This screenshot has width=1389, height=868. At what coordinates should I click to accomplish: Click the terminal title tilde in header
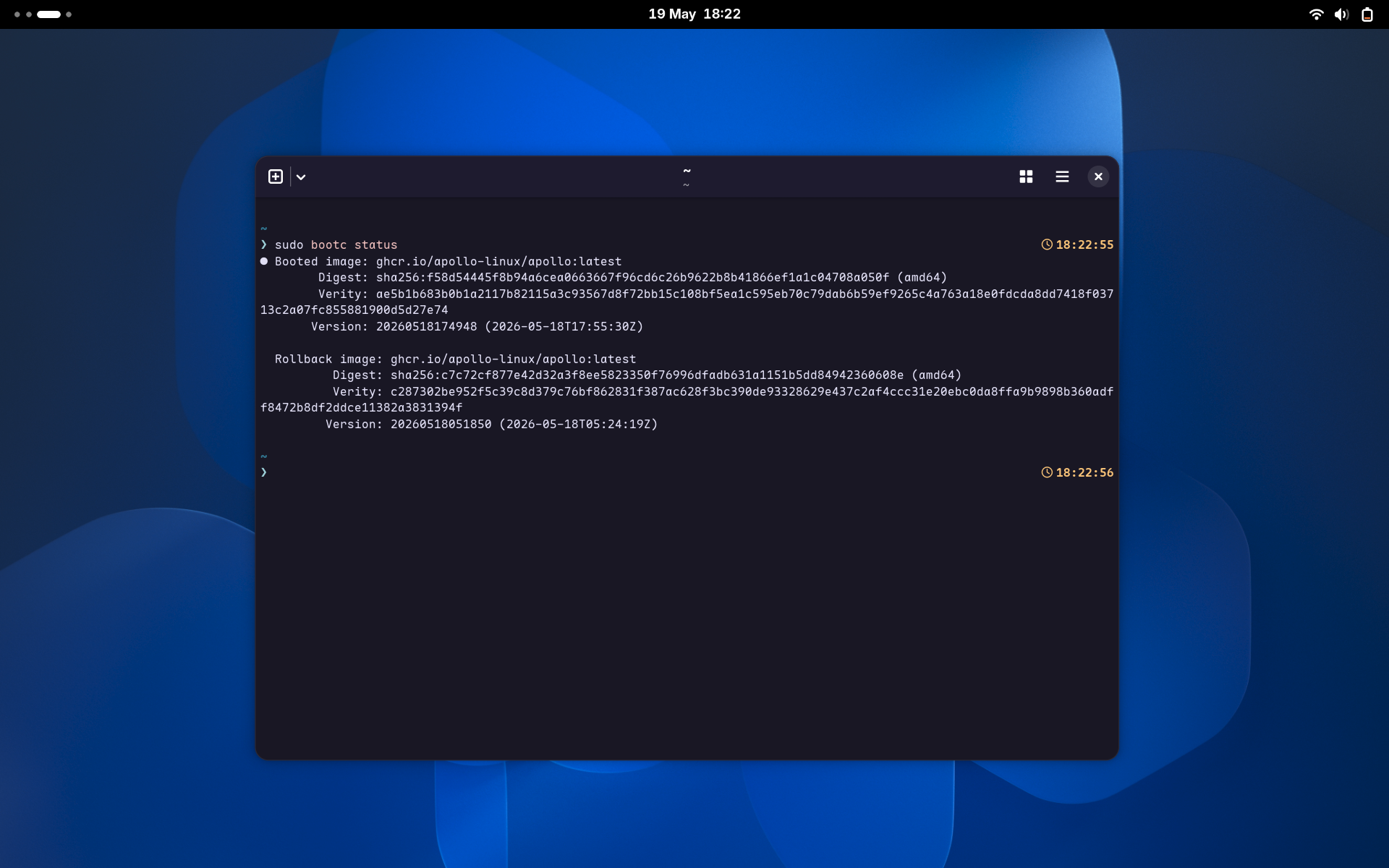(x=687, y=171)
